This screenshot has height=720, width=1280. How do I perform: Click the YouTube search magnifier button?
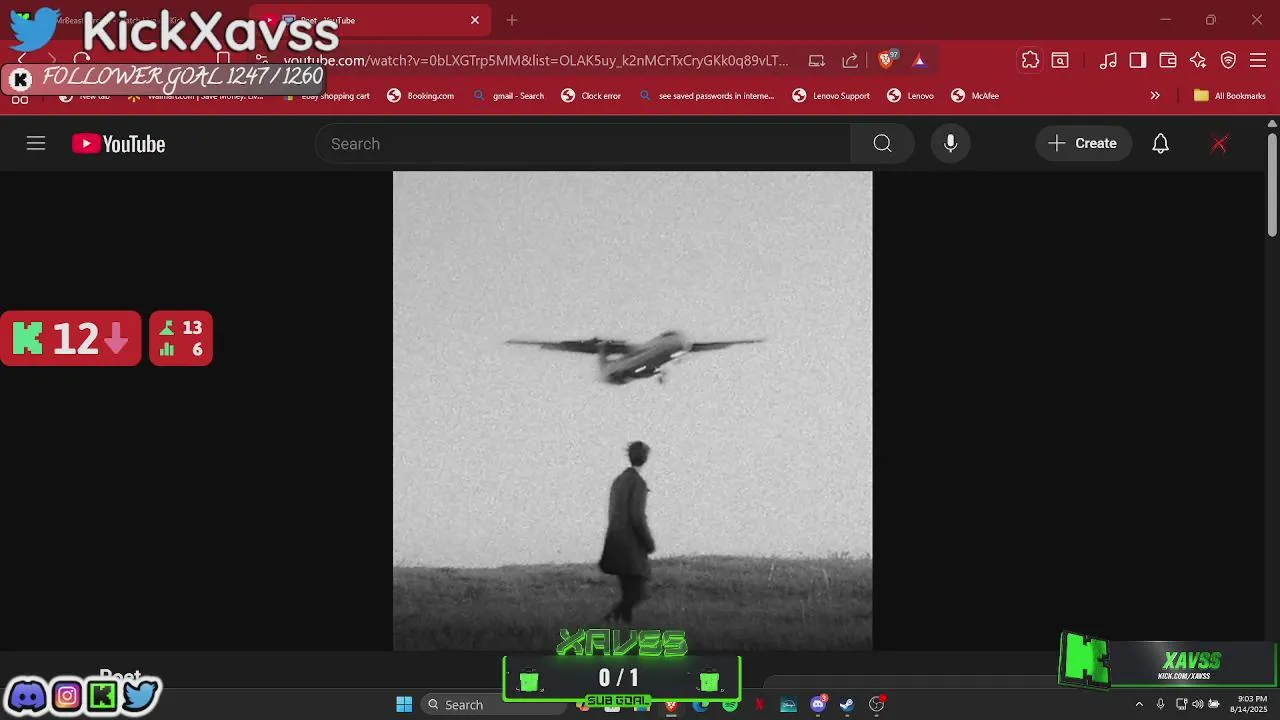pyautogui.click(x=882, y=143)
